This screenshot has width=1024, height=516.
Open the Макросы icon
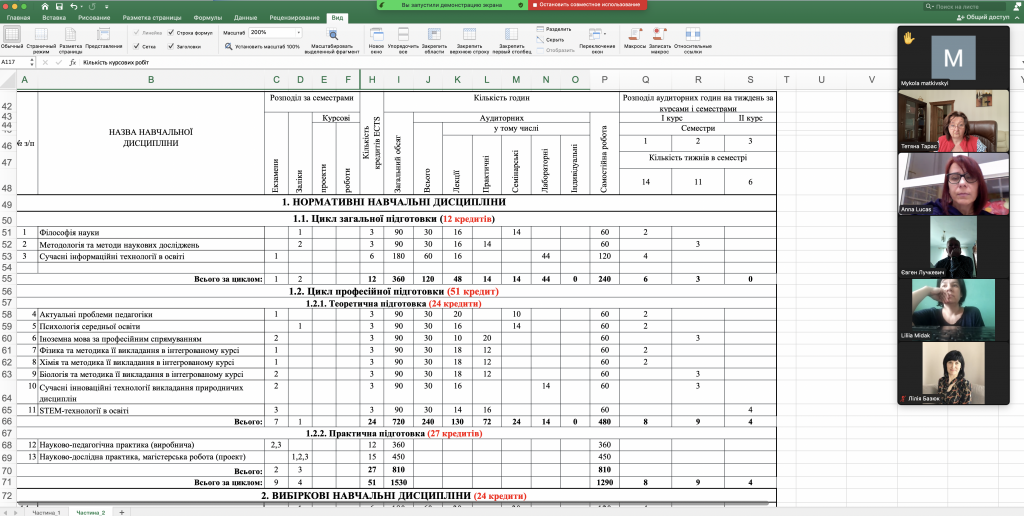pos(634,34)
